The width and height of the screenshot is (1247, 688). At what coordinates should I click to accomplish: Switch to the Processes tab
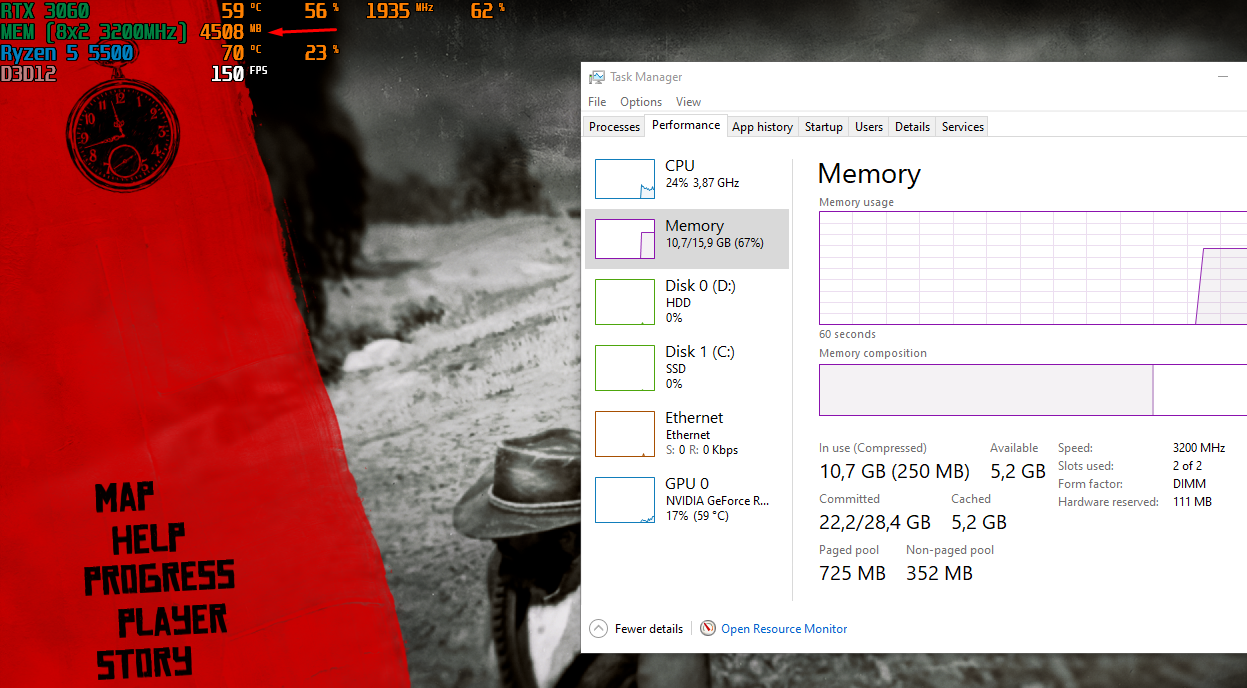point(614,127)
